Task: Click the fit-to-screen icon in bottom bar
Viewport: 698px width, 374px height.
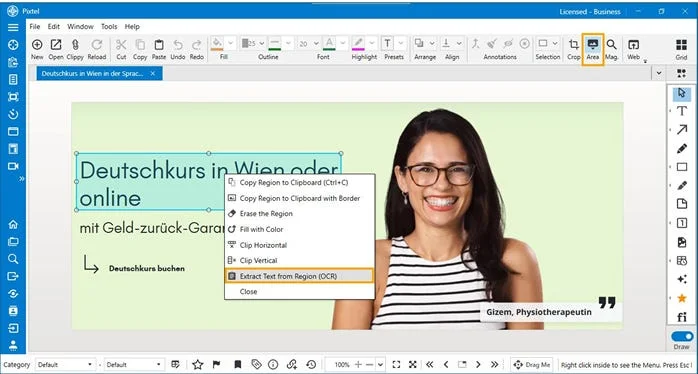Action: [396, 365]
